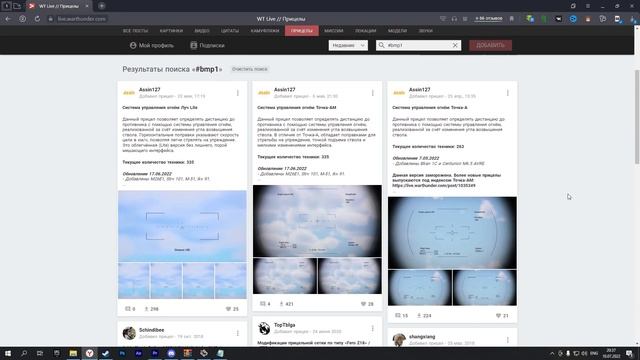Open Schindibee author profile
This screenshot has width=640, height=360.
151,330
